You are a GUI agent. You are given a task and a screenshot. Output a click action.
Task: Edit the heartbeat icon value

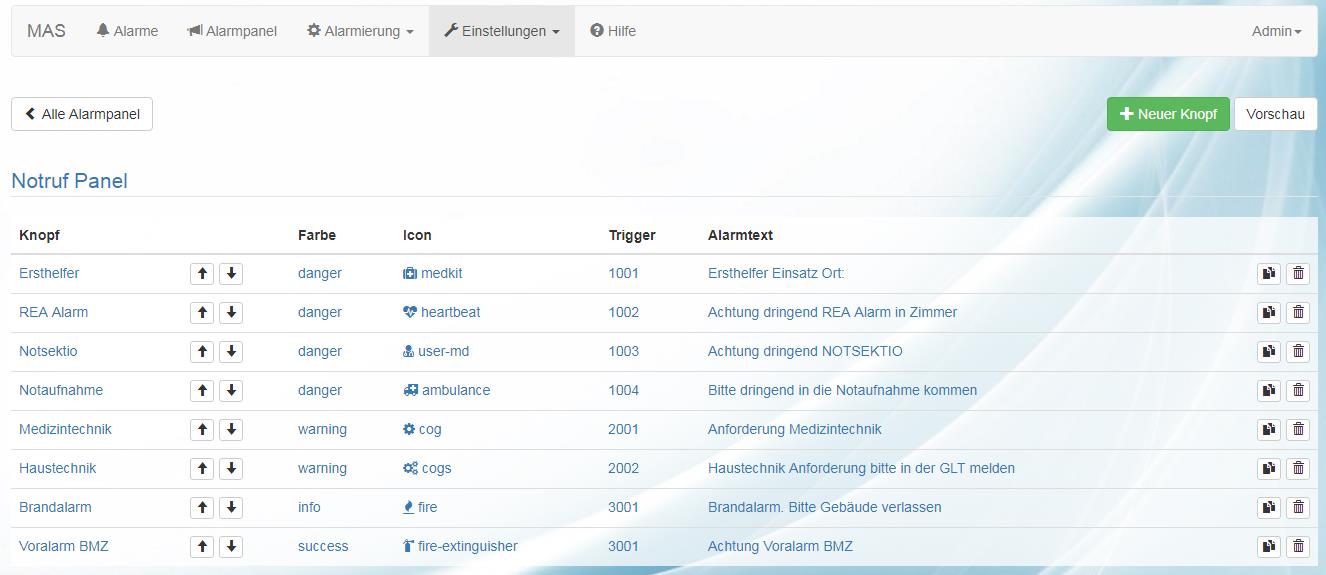(x=442, y=312)
